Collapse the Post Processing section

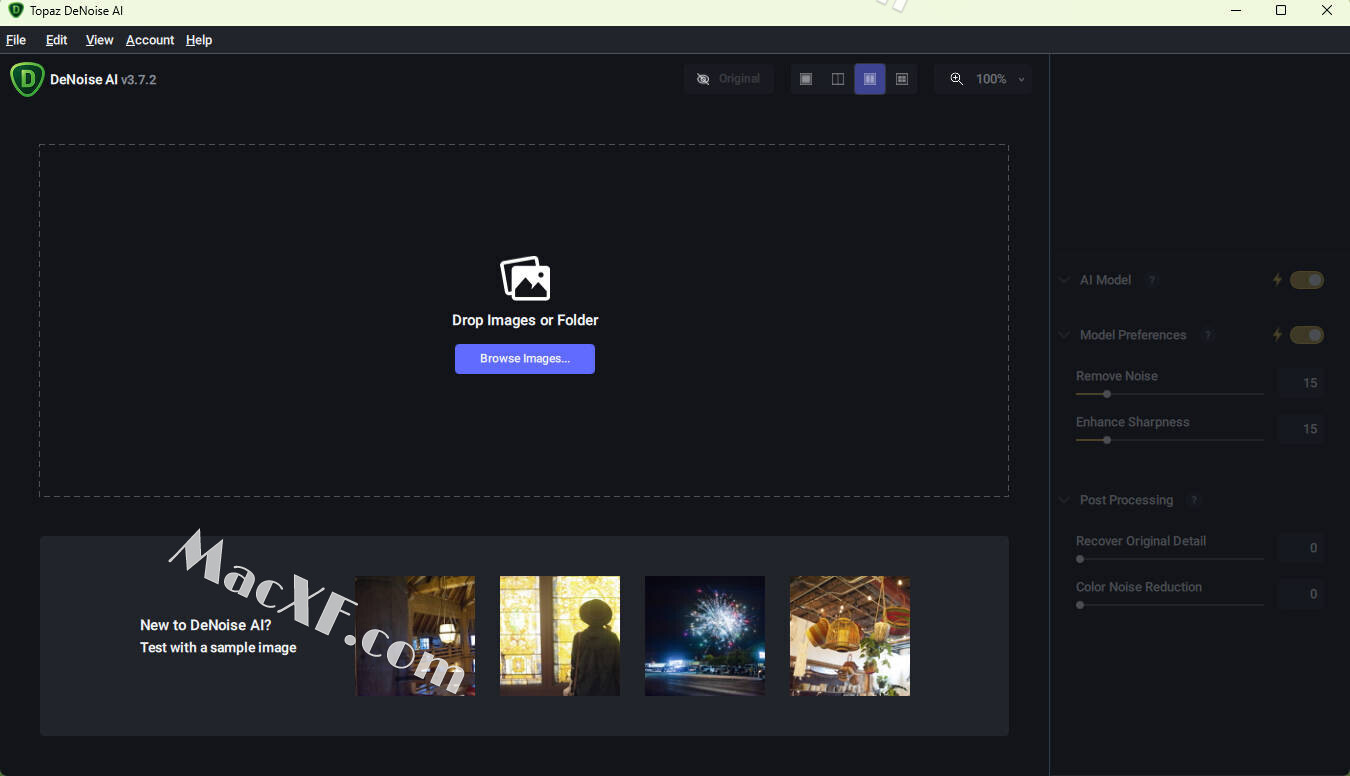coord(1064,500)
